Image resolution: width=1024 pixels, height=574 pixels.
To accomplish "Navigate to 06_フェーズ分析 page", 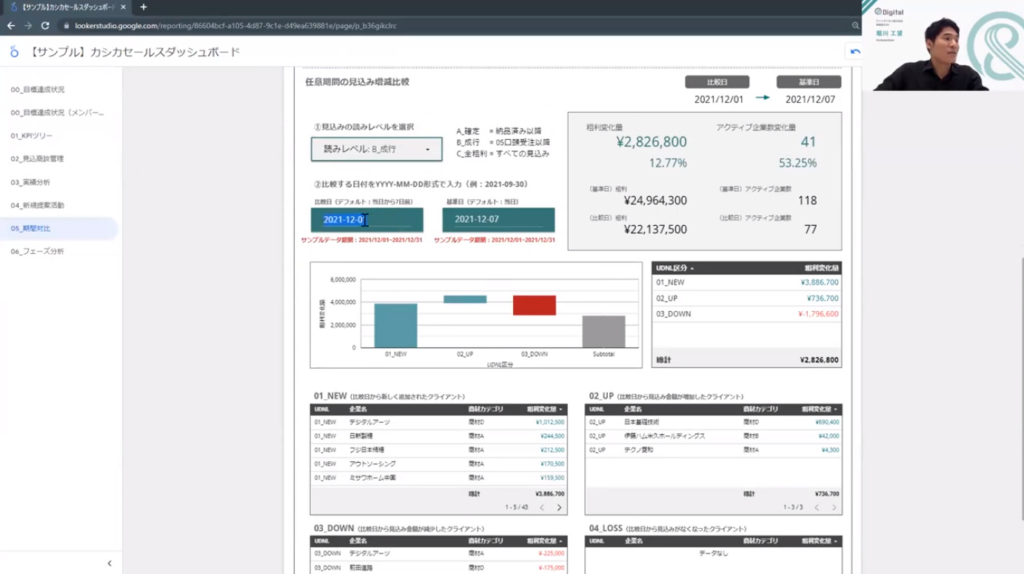I will click(x=37, y=251).
